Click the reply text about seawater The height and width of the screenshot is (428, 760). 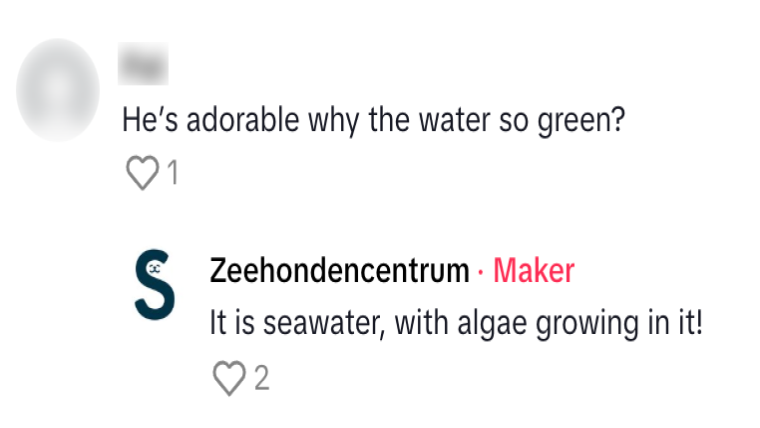456,324
